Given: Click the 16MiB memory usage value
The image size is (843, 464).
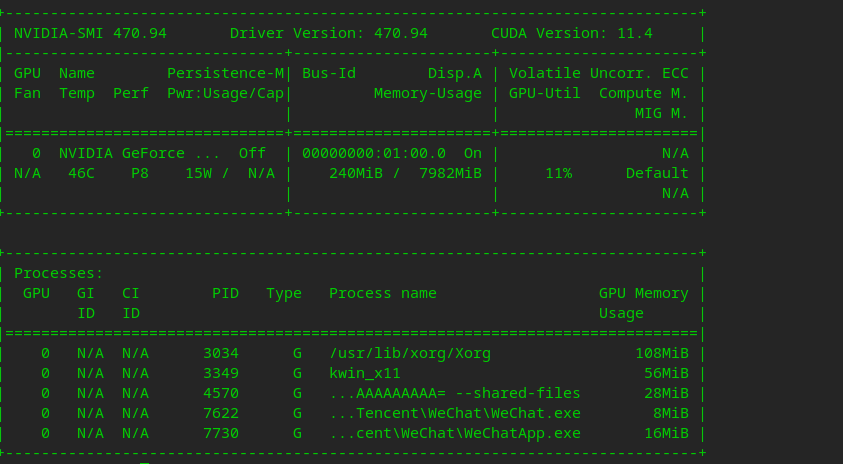Looking at the screenshot, I should tap(666, 433).
